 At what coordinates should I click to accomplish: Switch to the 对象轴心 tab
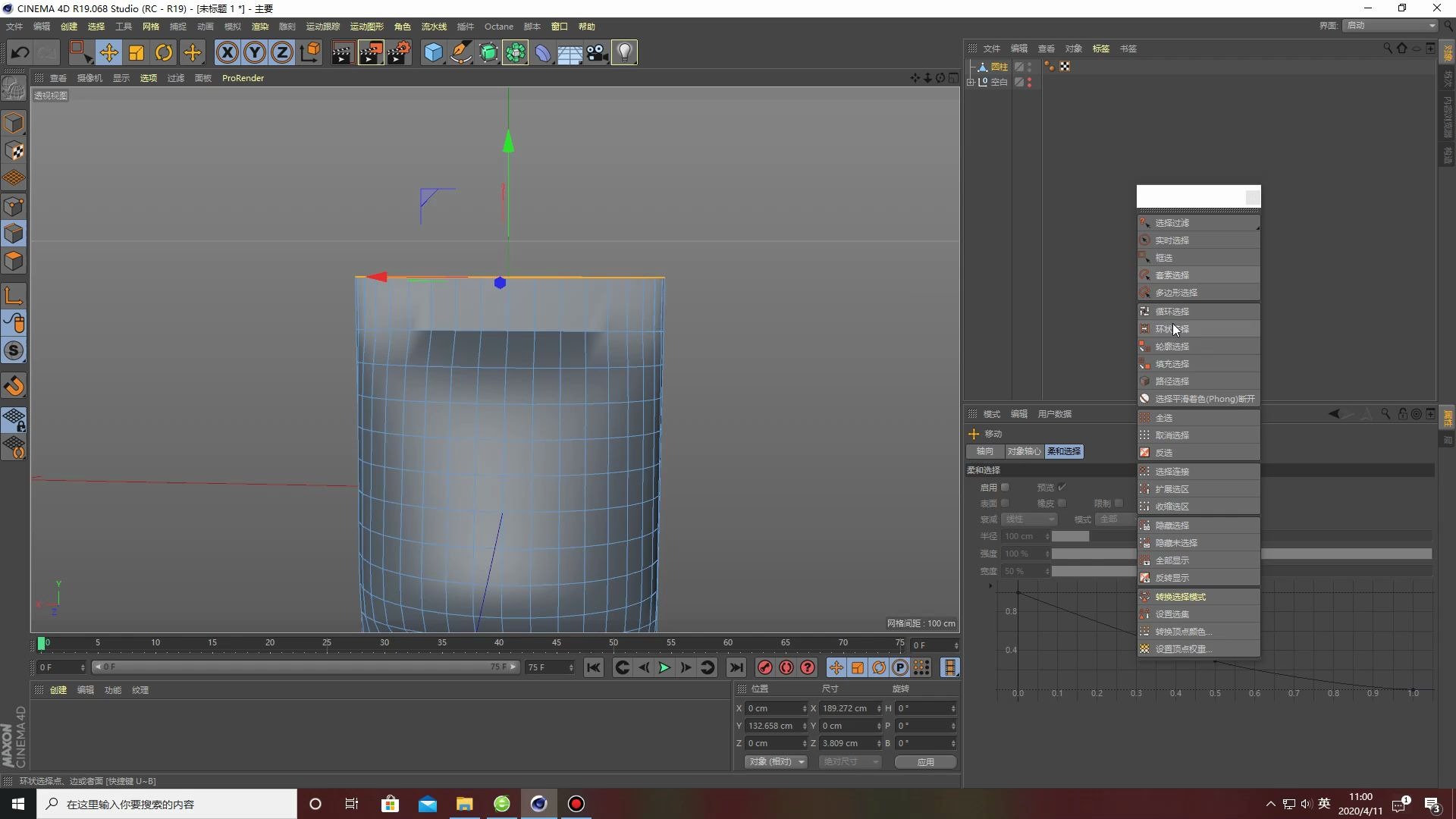pyautogui.click(x=1023, y=451)
